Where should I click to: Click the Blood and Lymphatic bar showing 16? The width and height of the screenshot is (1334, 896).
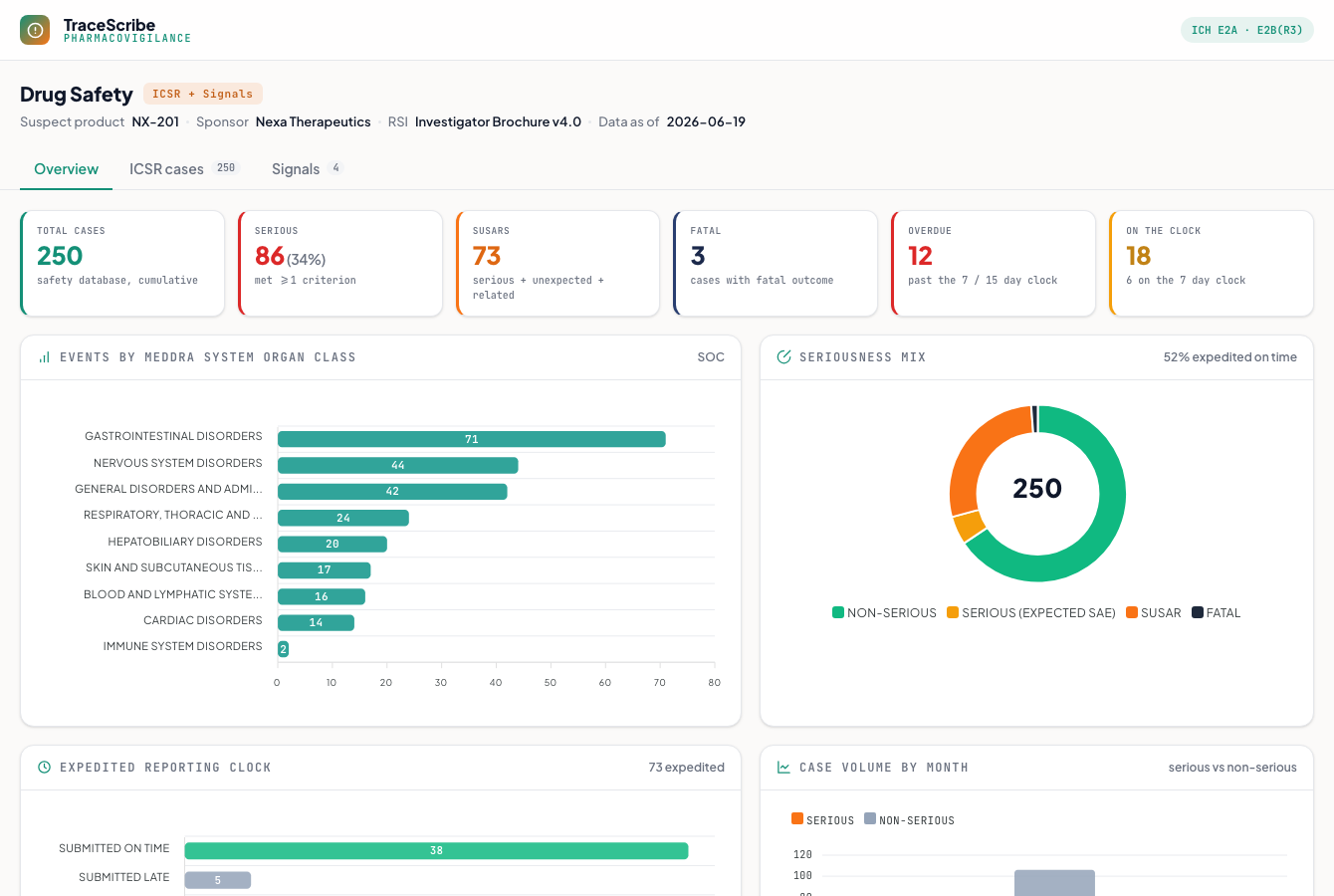322,596
